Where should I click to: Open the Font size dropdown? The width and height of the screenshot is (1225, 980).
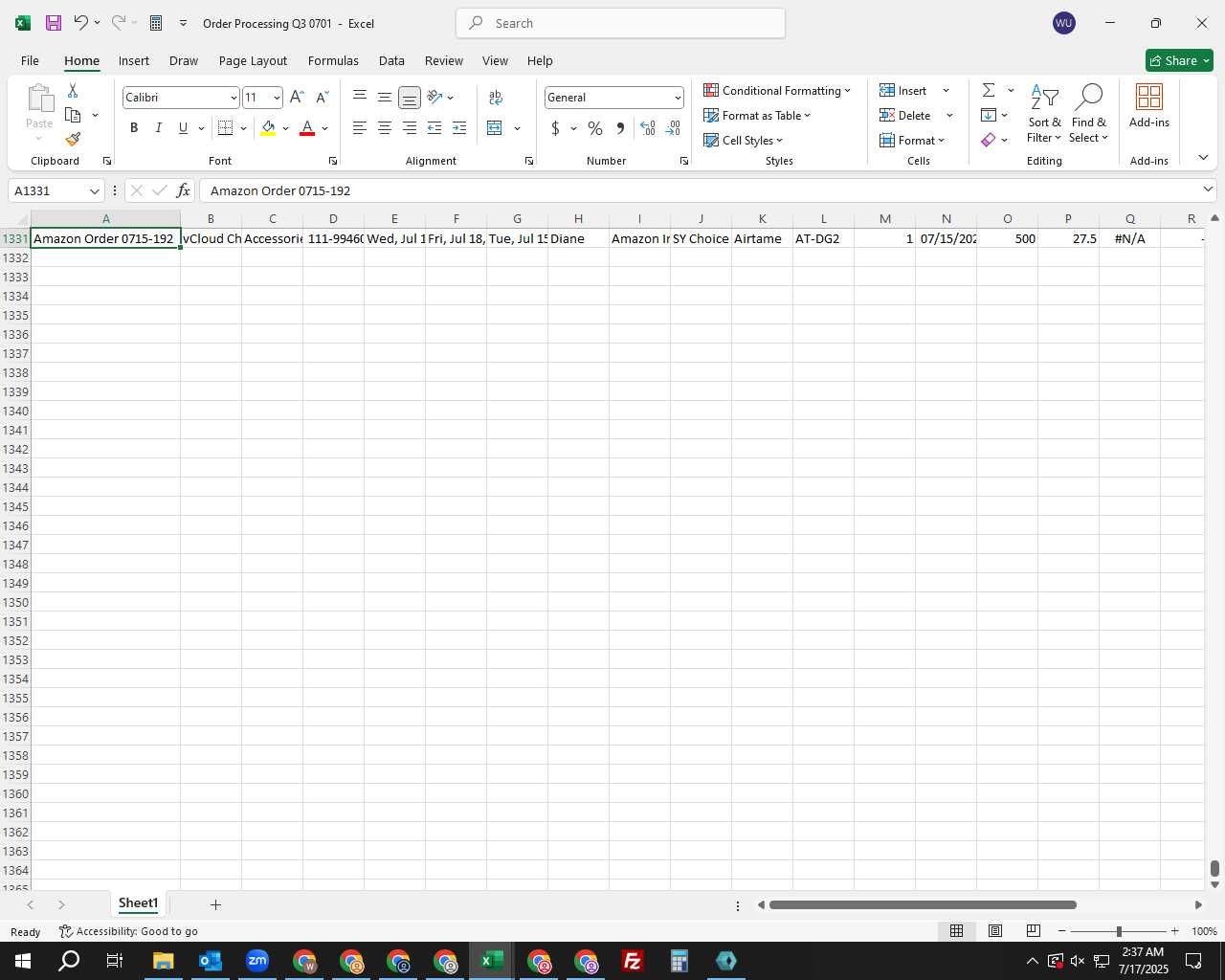click(x=277, y=98)
